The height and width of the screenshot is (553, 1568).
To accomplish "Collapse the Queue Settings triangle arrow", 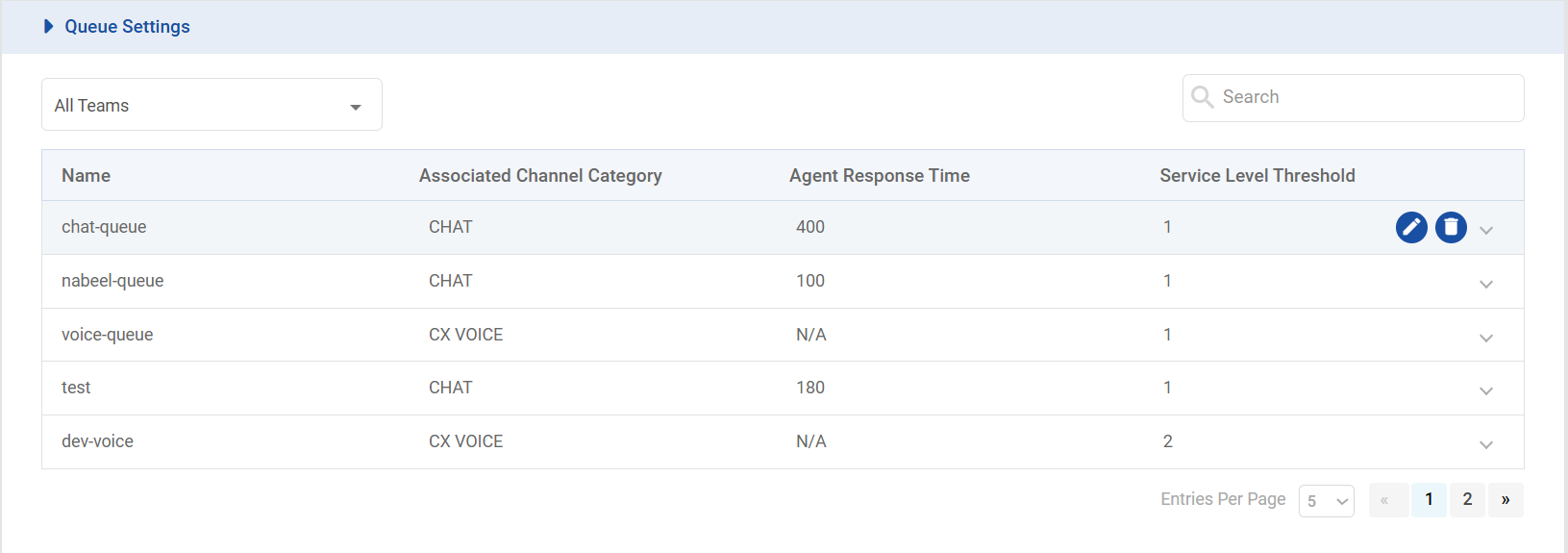I will tap(49, 27).
